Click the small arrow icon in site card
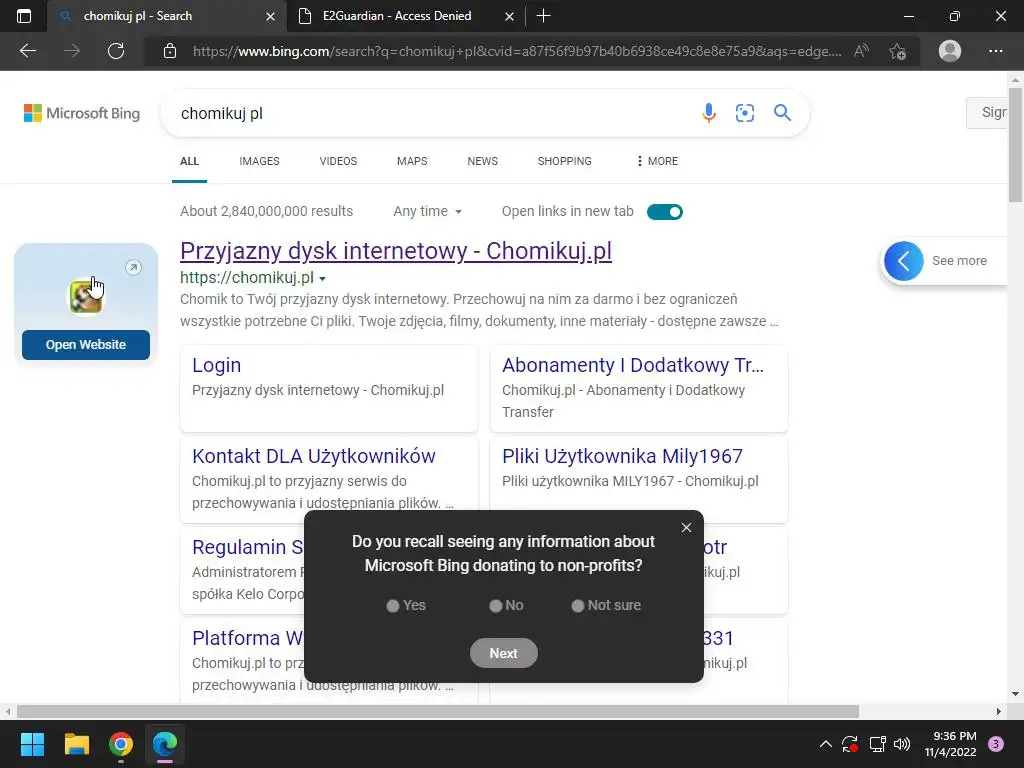This screenshot has width=1024, height=768. pyautogui.click(x=133, y=267)
